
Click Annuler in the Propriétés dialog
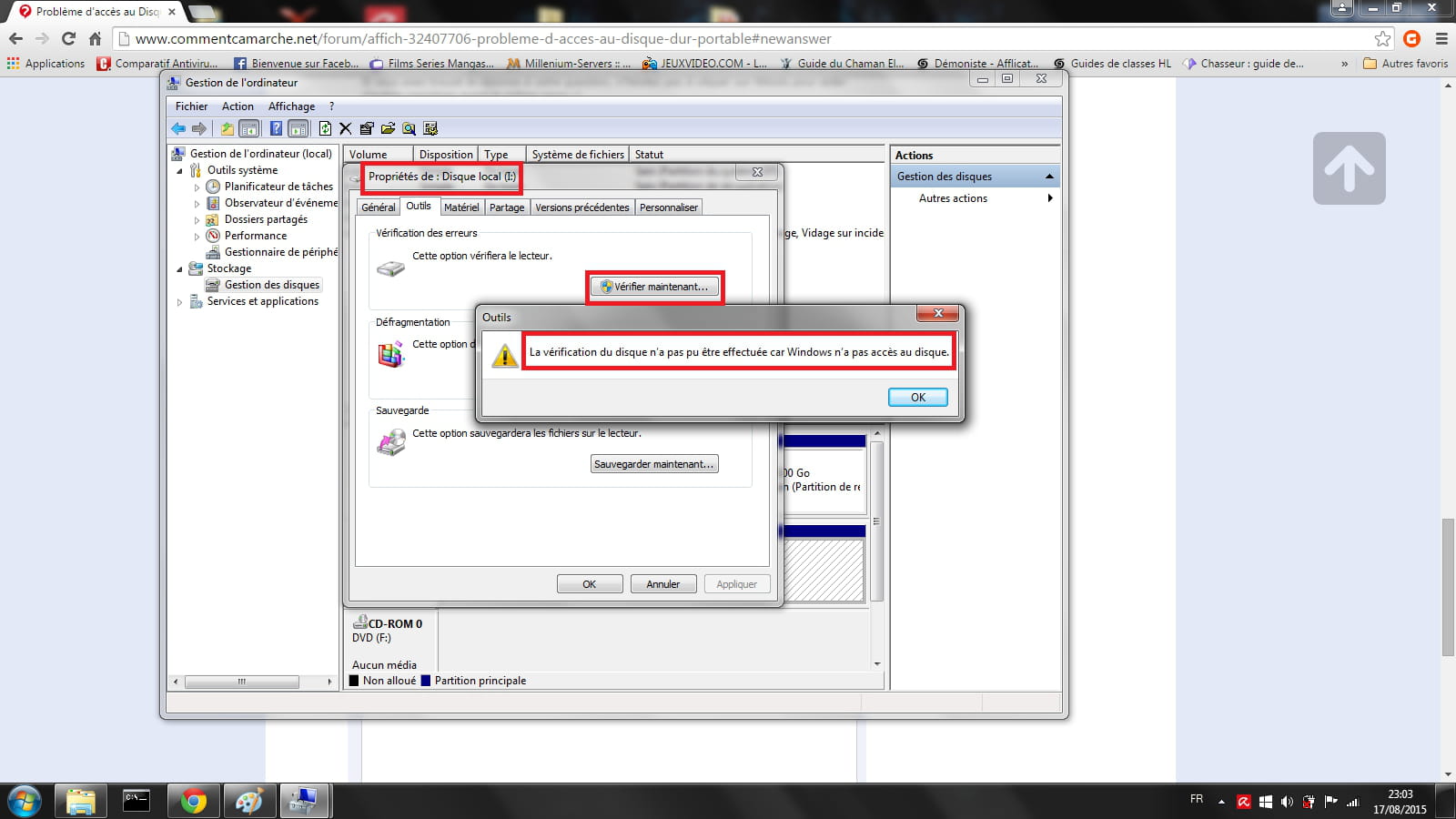point(663,584)
